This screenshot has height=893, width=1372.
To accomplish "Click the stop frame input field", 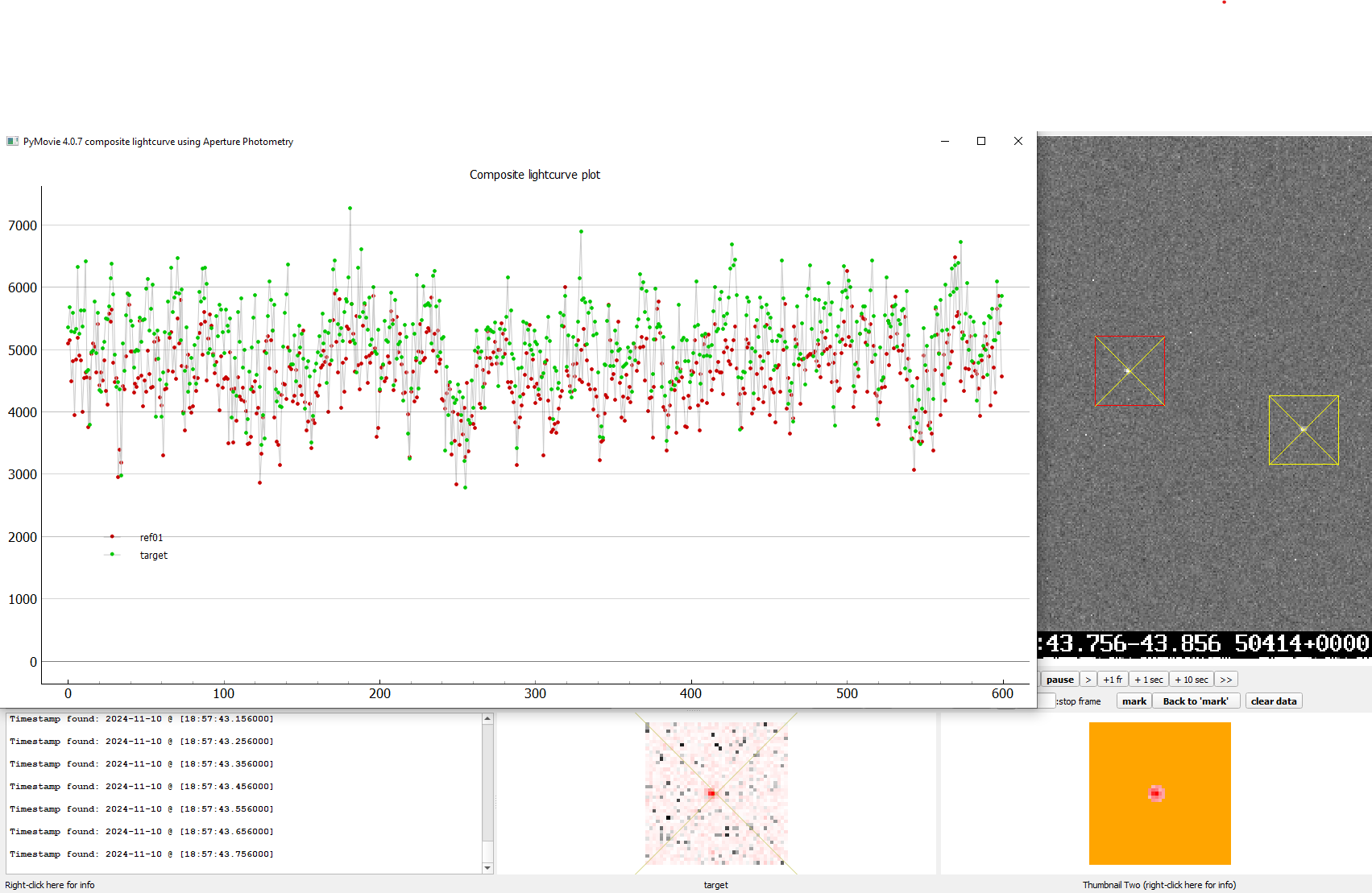I will click(x=1047, y=701).
